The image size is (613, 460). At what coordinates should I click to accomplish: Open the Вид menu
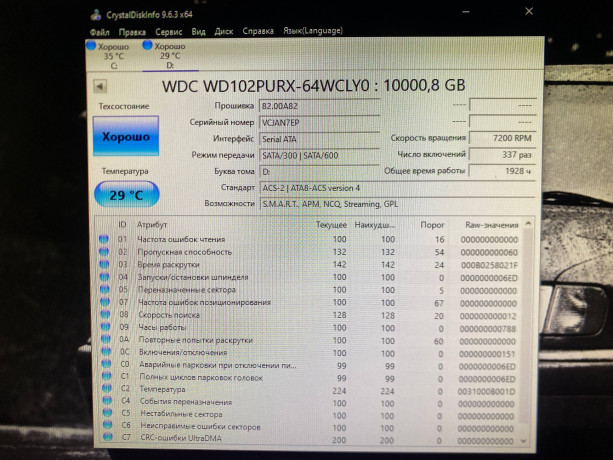click(198, 32)
